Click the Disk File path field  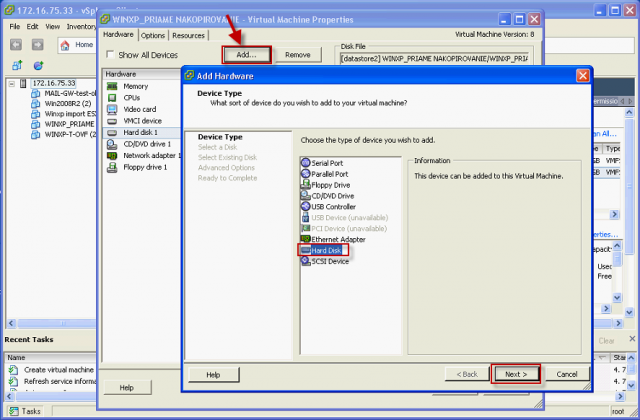coord(434,59)
